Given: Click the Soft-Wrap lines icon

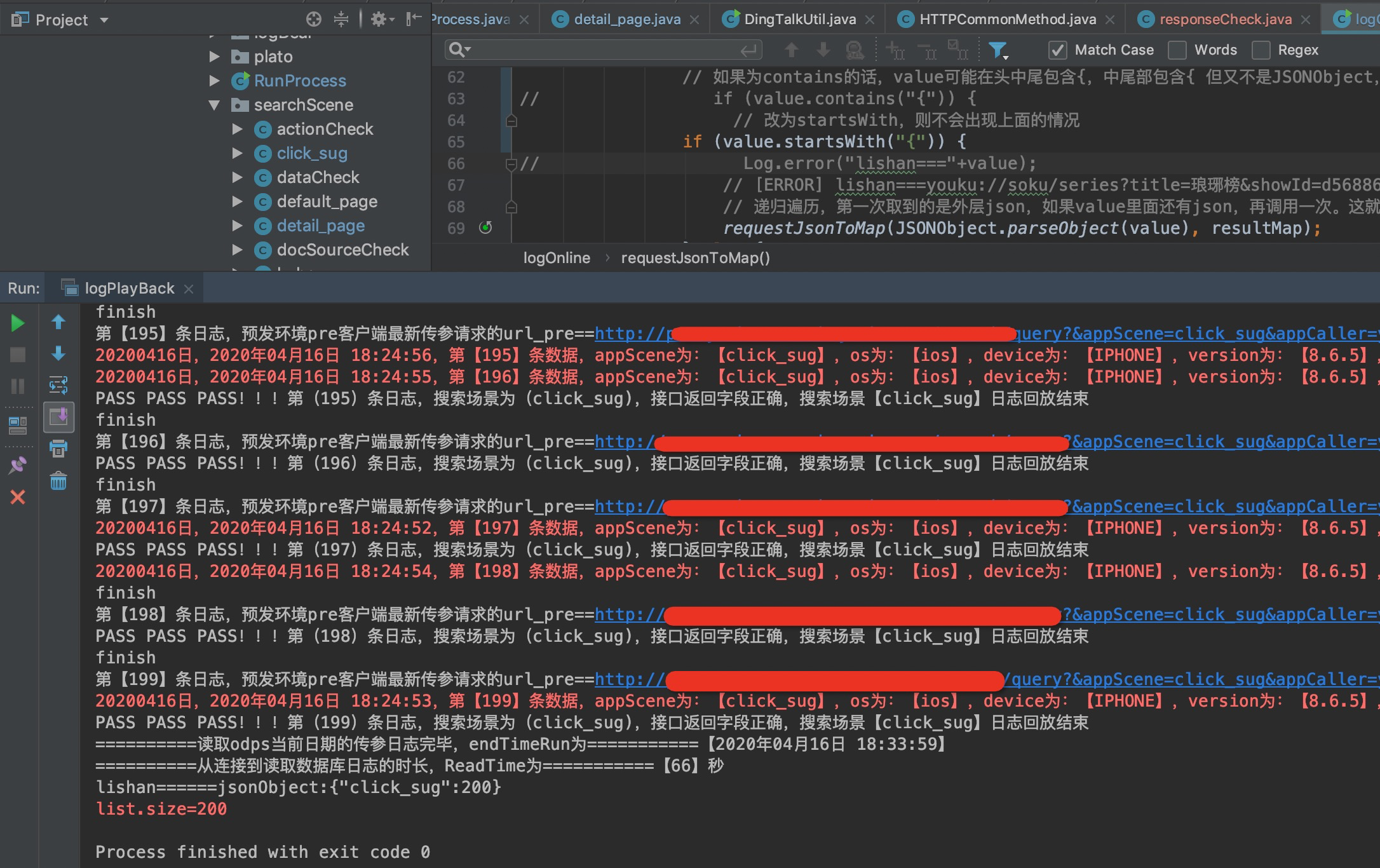Looking at the screenshot, I should pos(58,385).
